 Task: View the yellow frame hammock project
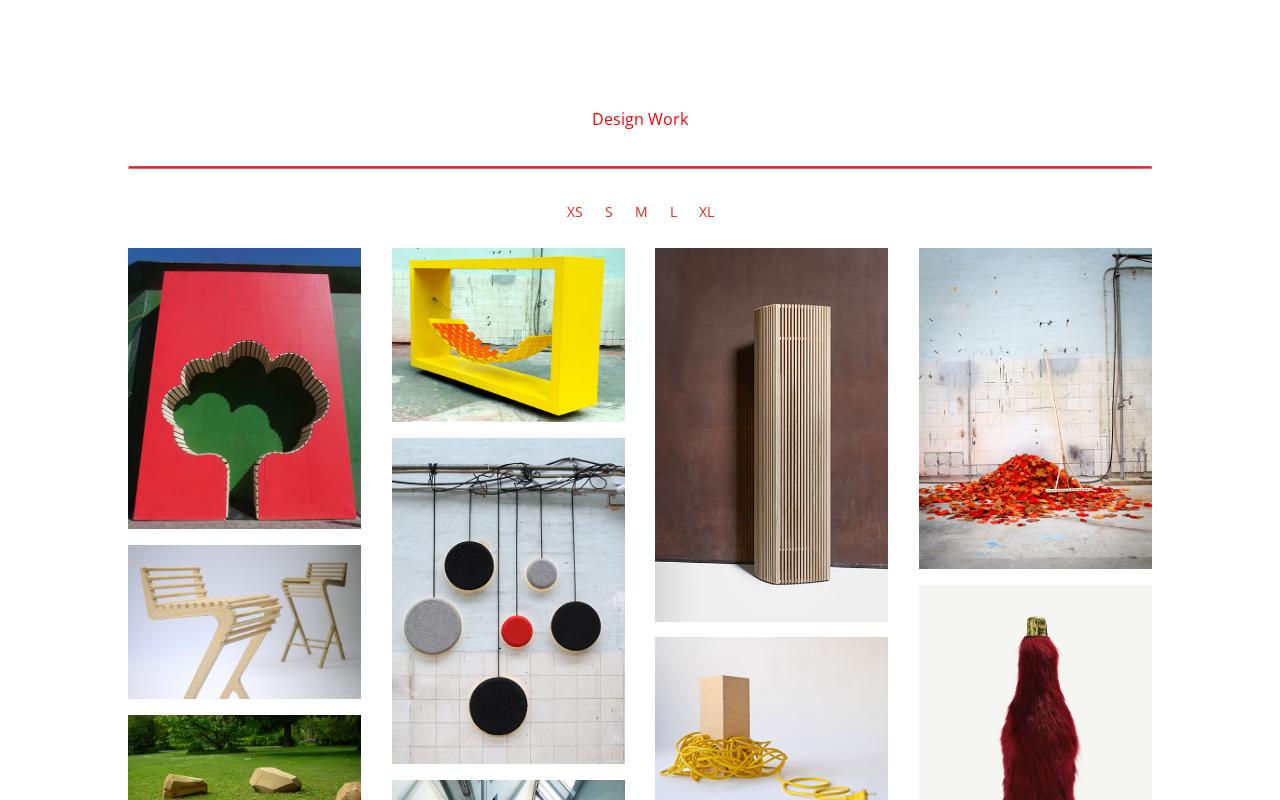coord(508,335)
